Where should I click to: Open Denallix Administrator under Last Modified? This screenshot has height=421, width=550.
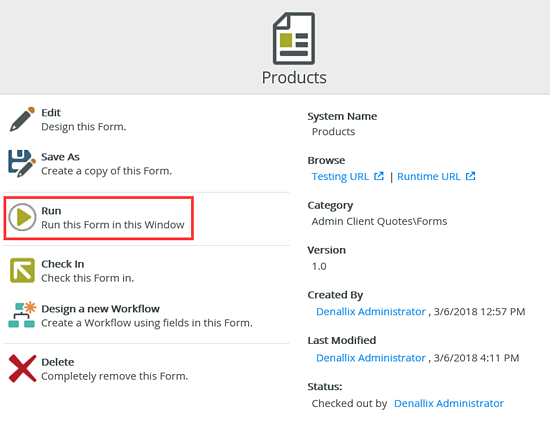(x=371, y=358)
